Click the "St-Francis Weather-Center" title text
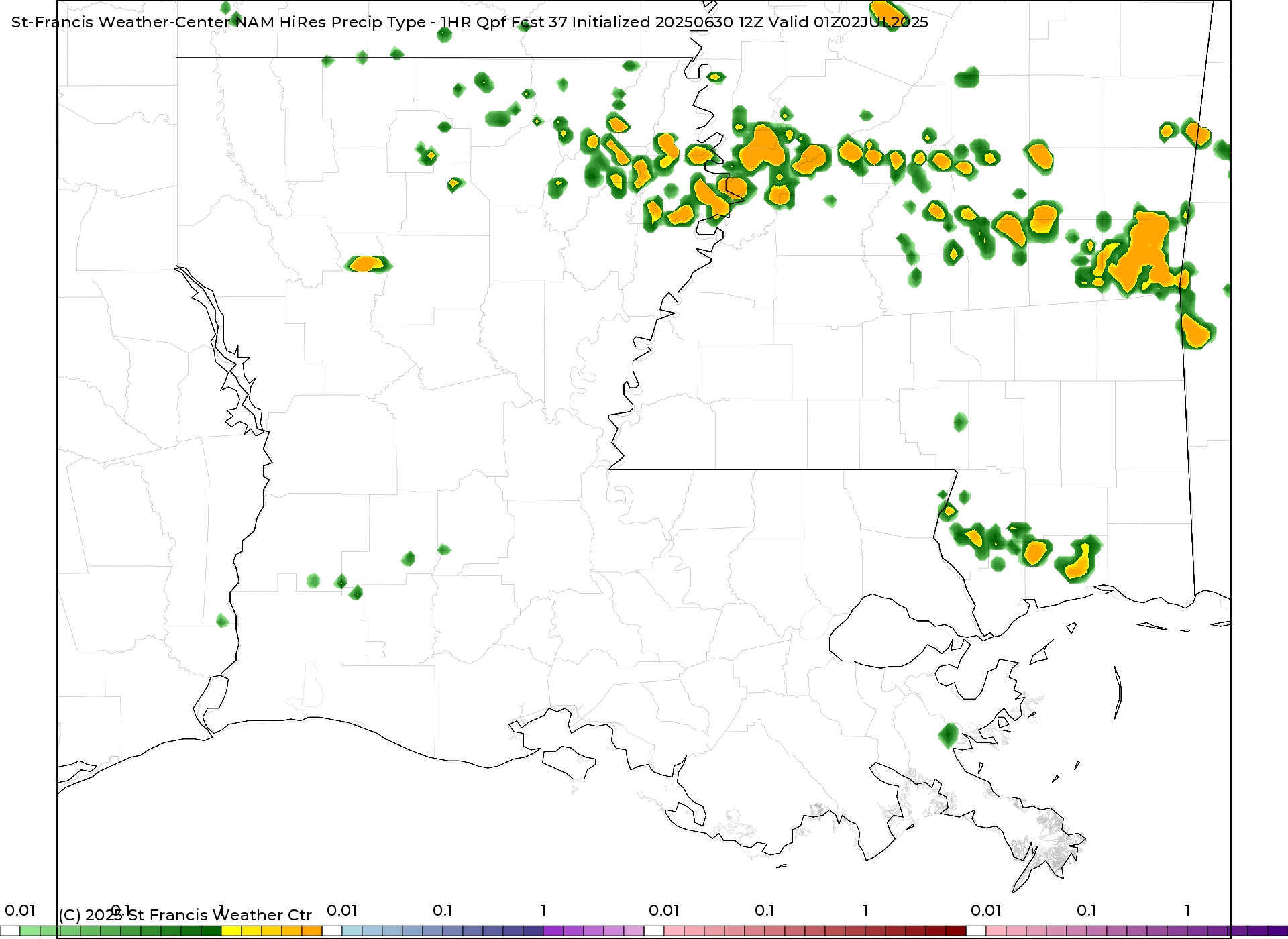 click(121, 22)
